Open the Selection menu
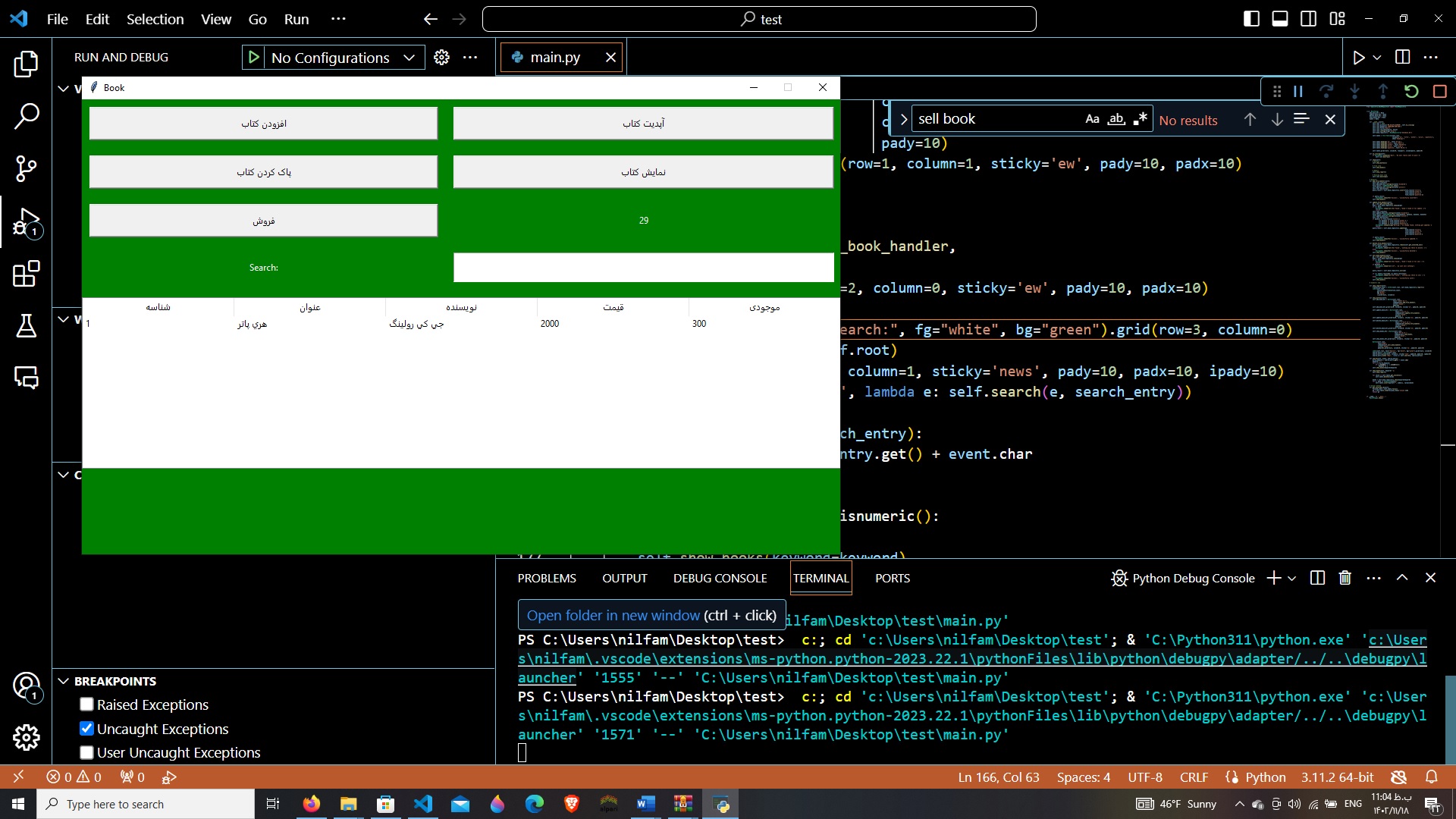The width and height of the screenshot is (1456, 819). 155,19
